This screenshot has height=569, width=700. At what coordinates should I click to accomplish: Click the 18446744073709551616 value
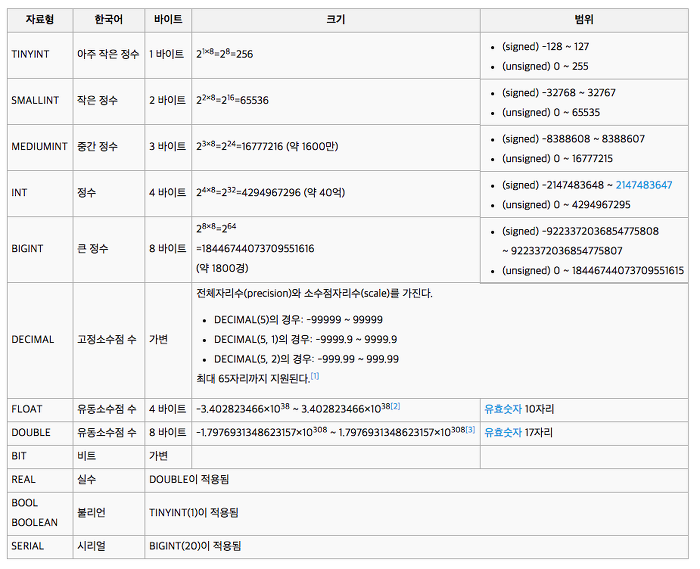point(258,249)
